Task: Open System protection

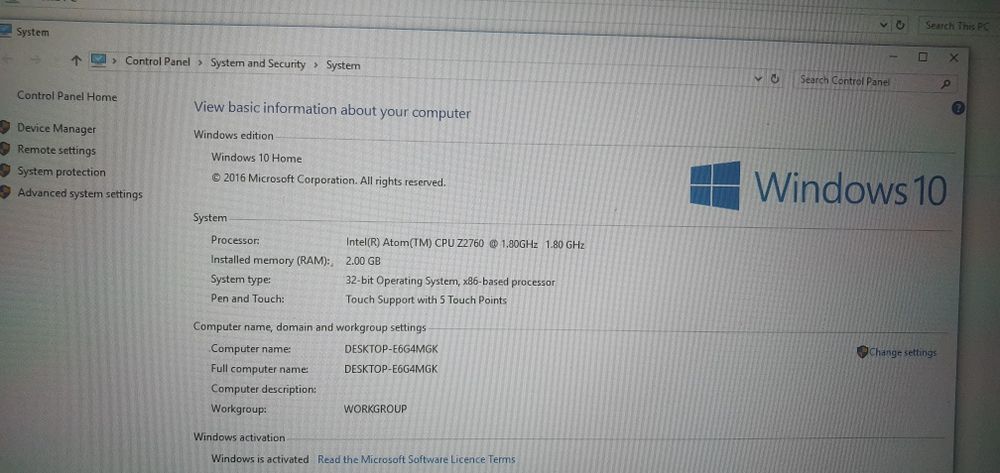Action: (61, 171)
